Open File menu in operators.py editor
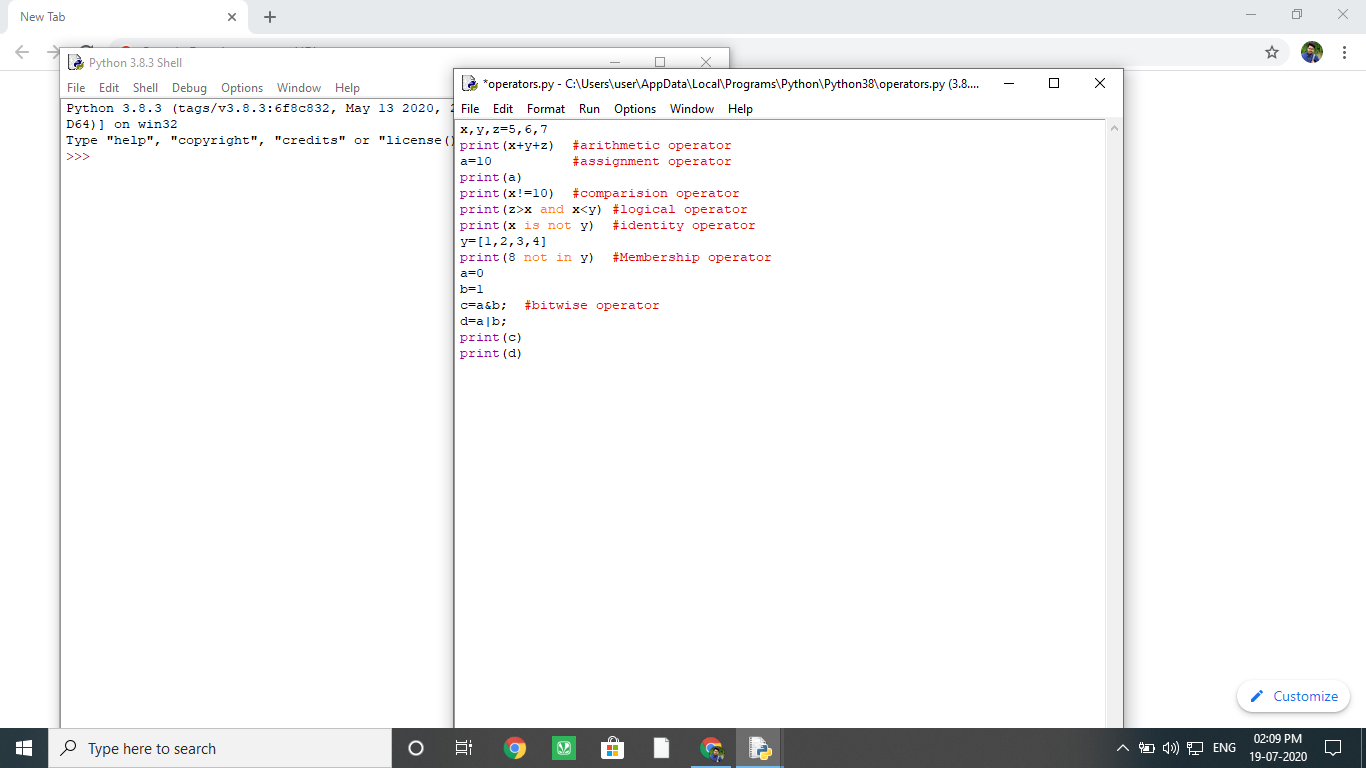 (x=470, y=109)
